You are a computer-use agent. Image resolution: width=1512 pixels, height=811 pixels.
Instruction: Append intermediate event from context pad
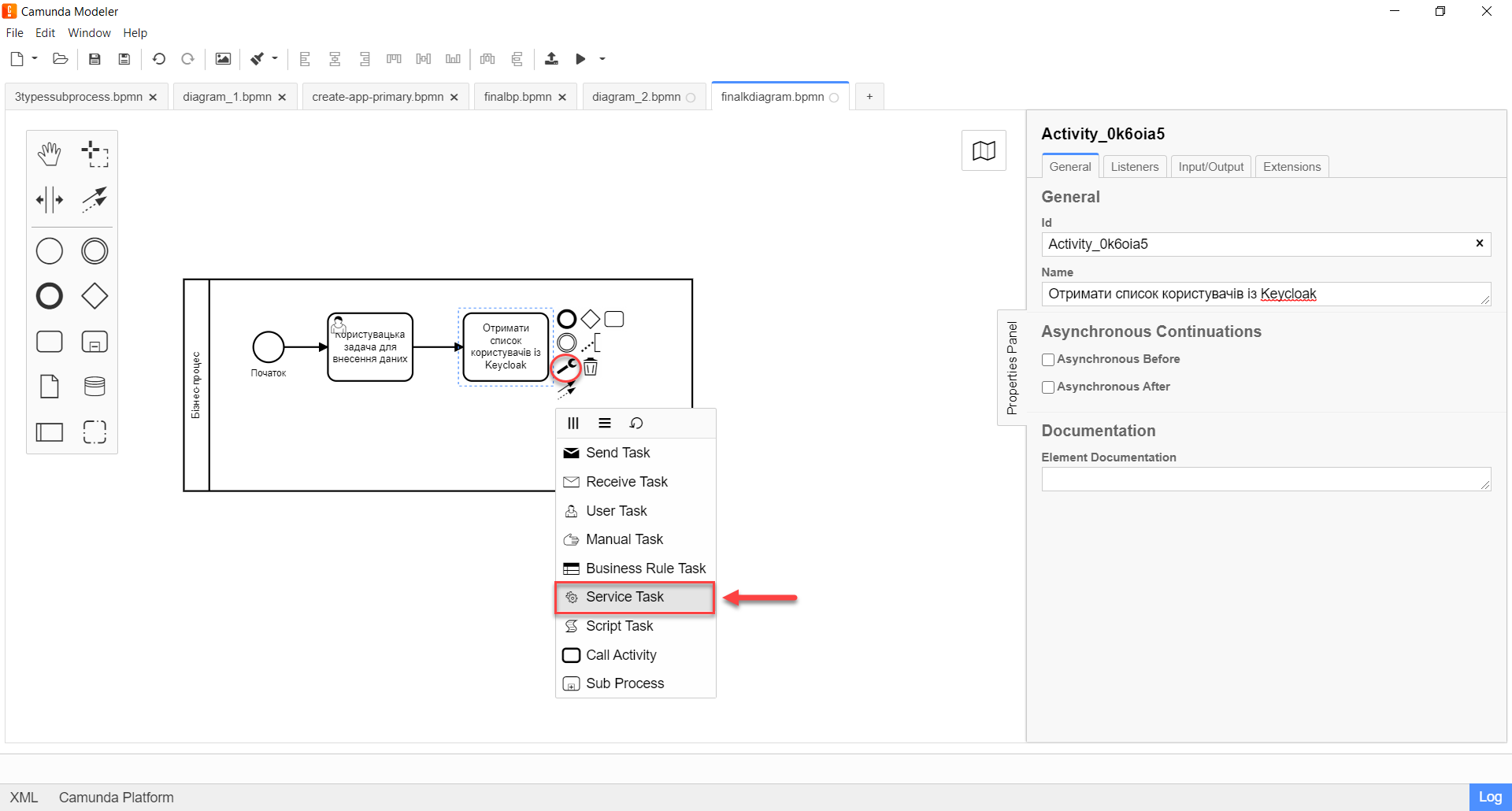coord(567,343)
